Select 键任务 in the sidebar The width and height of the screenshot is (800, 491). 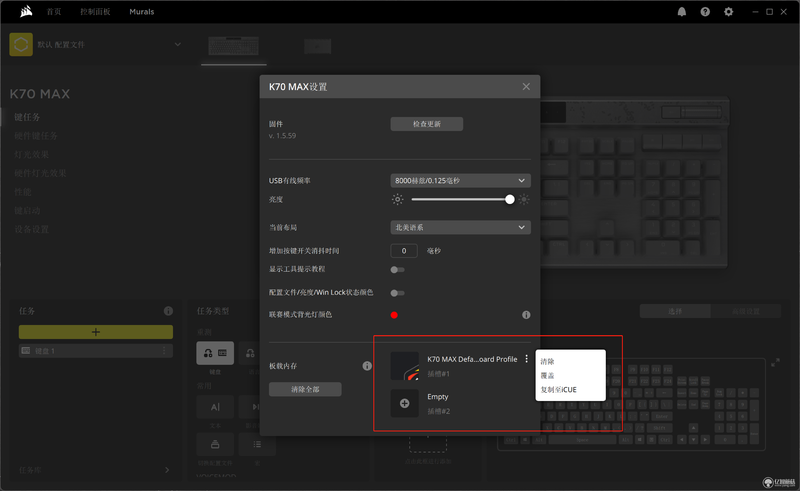[x=27, y=117]
